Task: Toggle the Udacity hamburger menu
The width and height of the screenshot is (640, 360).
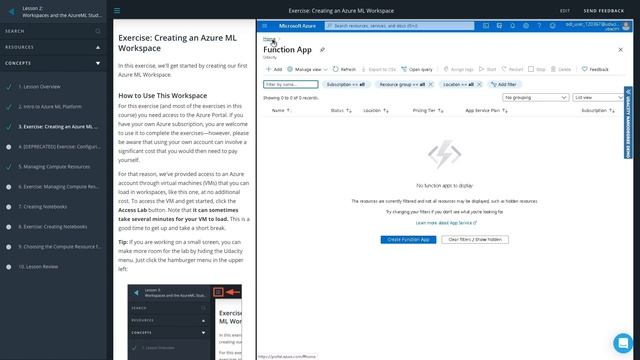Action: (x=117, y=11)
